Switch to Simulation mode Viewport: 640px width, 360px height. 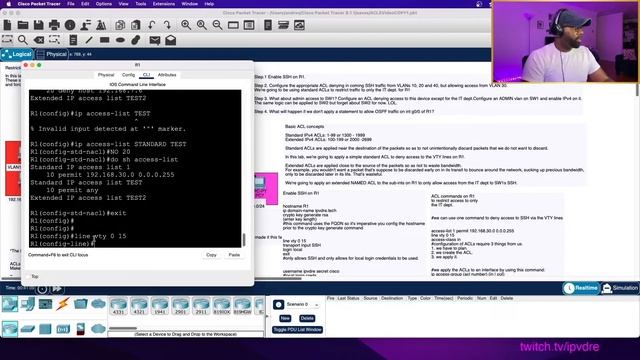[x=620, y=288]
